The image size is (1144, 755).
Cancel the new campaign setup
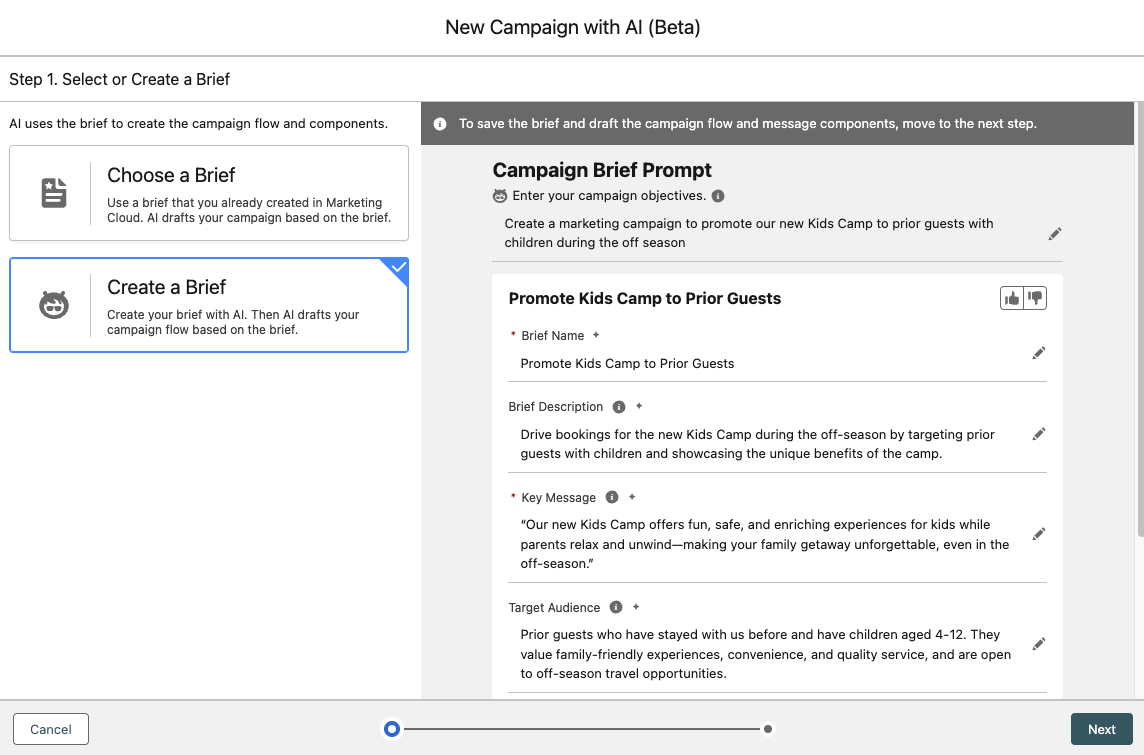(51, 729)
